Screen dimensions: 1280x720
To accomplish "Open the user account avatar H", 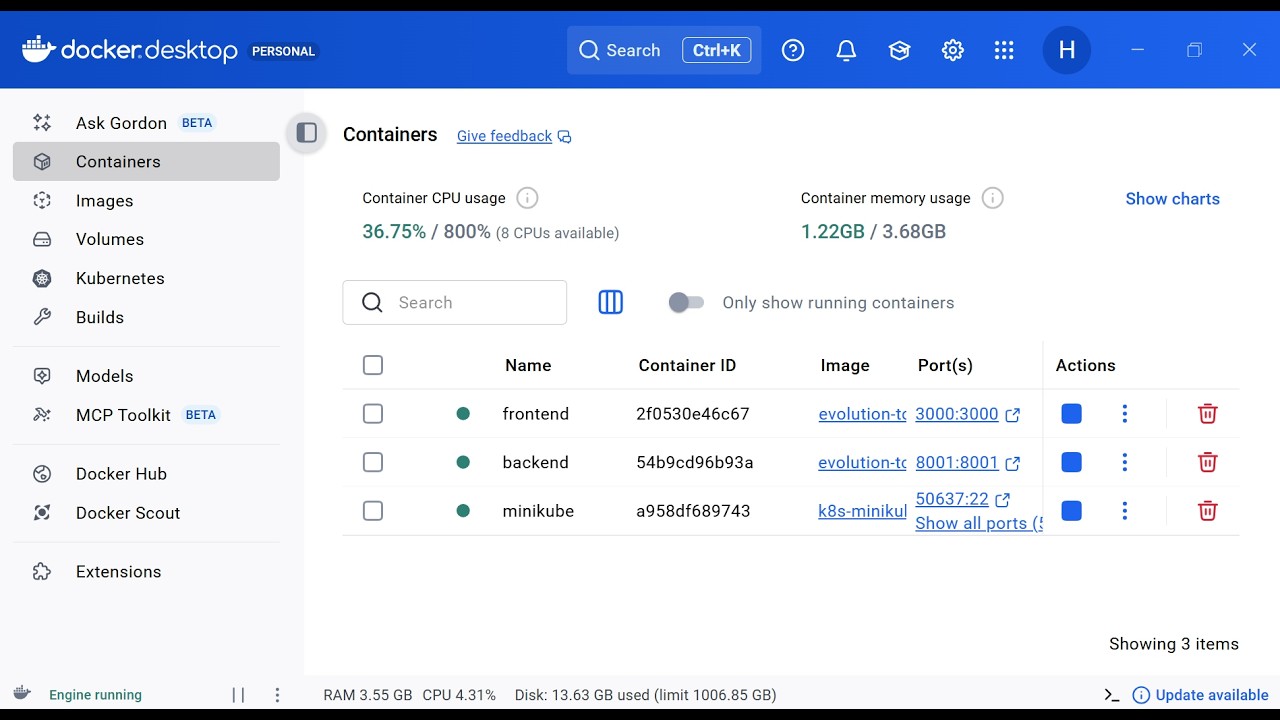I will coord(1067,50).
